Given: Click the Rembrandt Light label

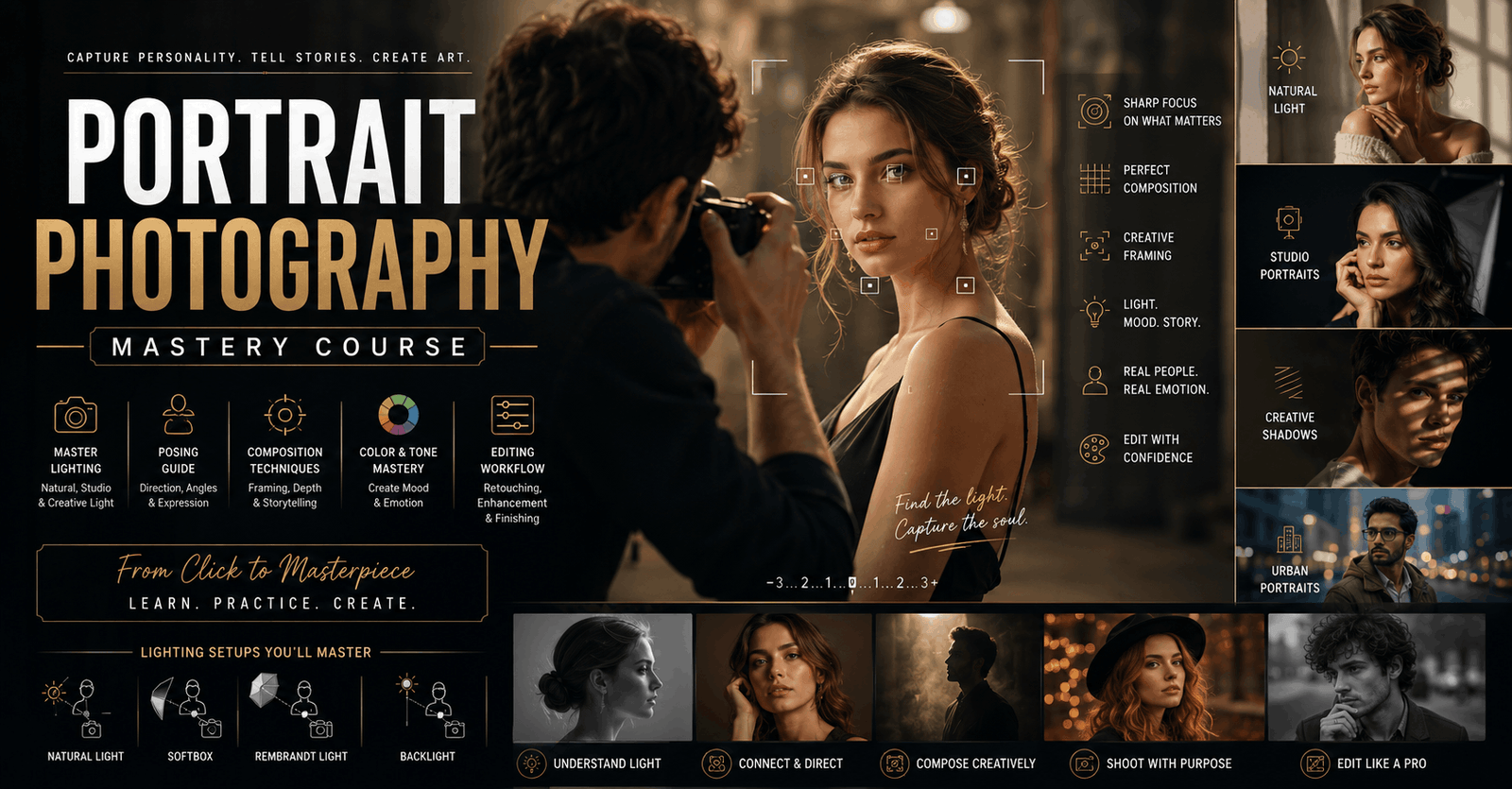Looking at the screenshot, I should (x=301, y=756).
